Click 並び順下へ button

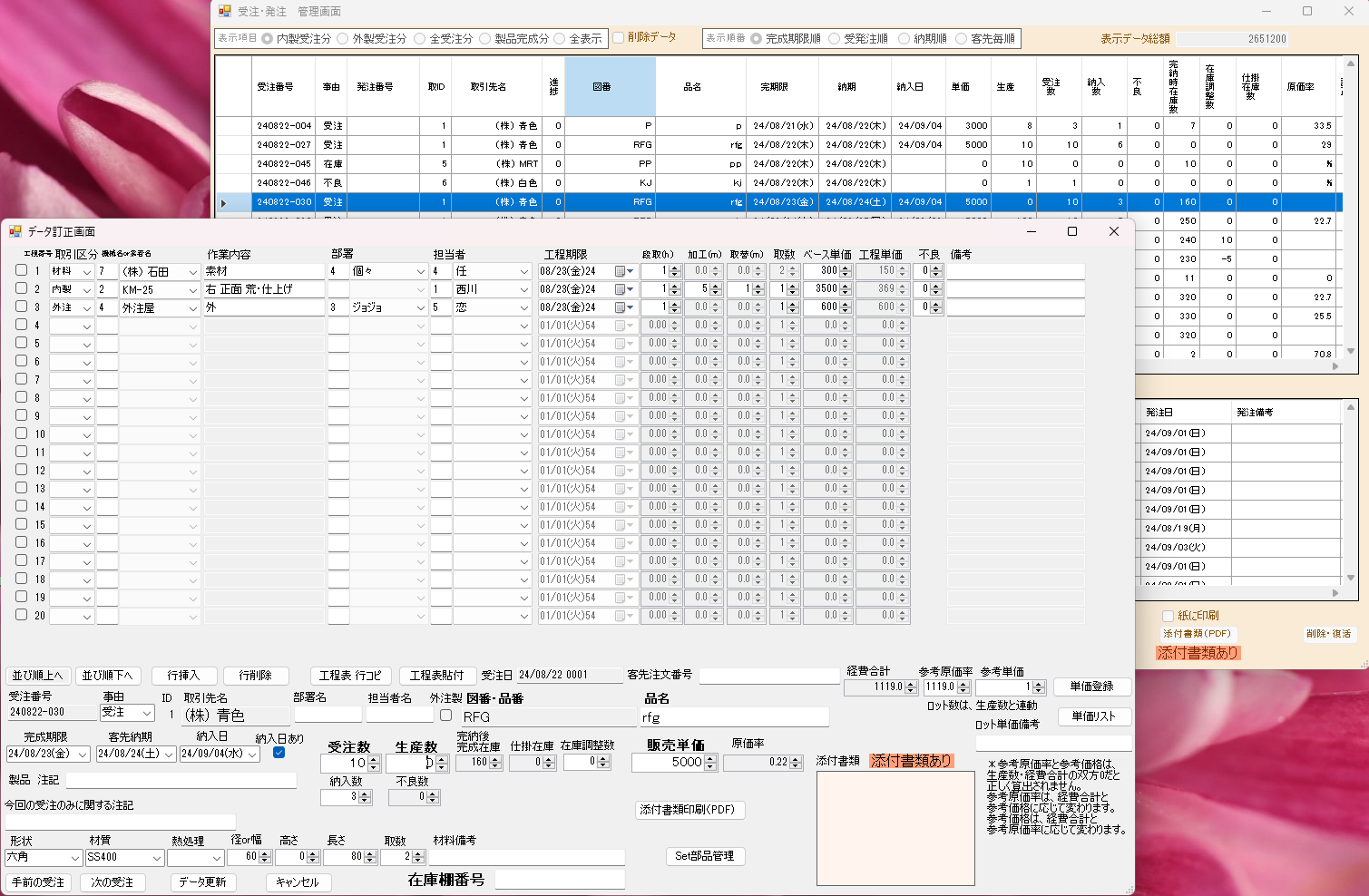(107, 676)
